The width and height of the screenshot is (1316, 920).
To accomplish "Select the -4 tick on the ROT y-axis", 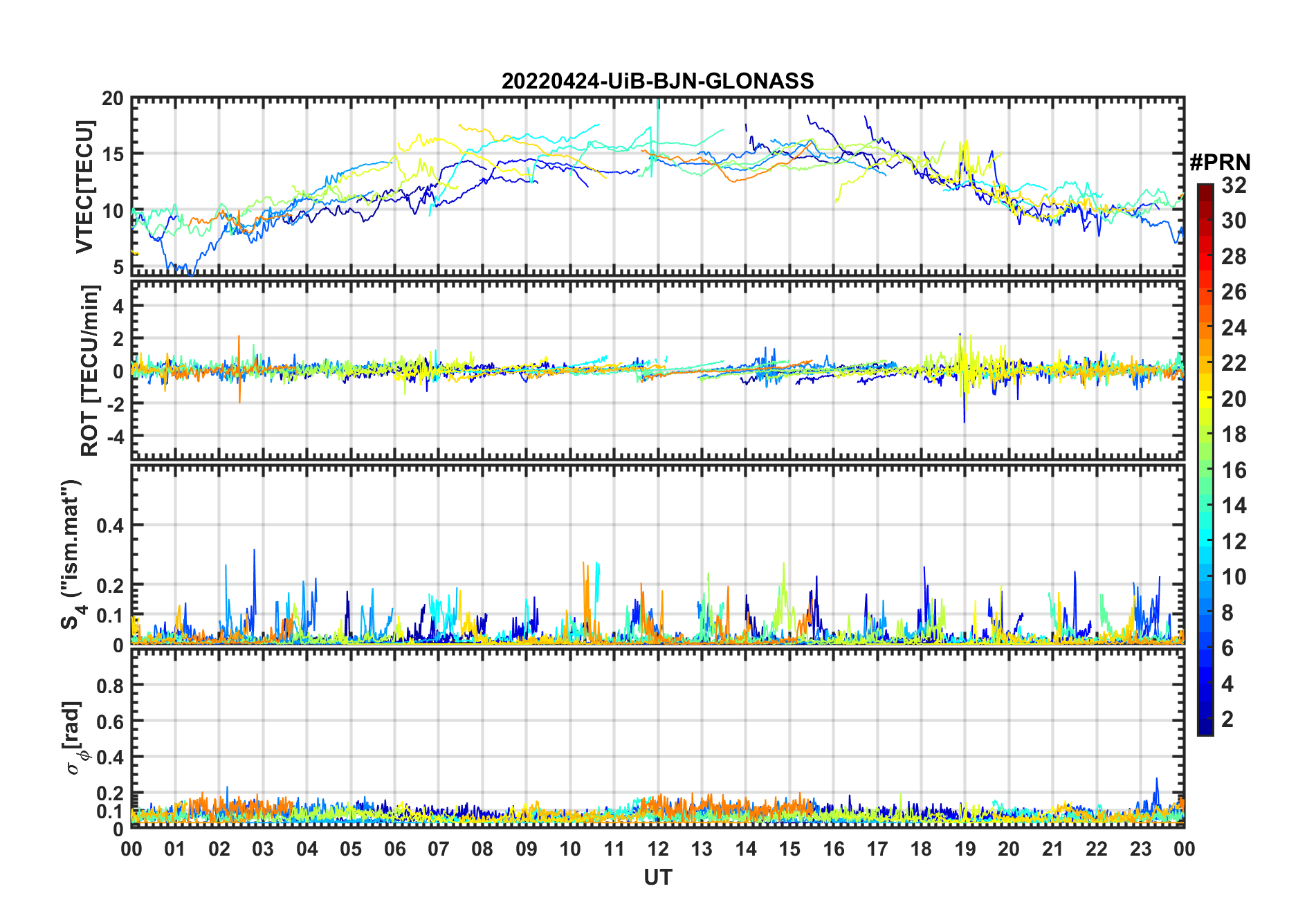I will pos(114,436).
